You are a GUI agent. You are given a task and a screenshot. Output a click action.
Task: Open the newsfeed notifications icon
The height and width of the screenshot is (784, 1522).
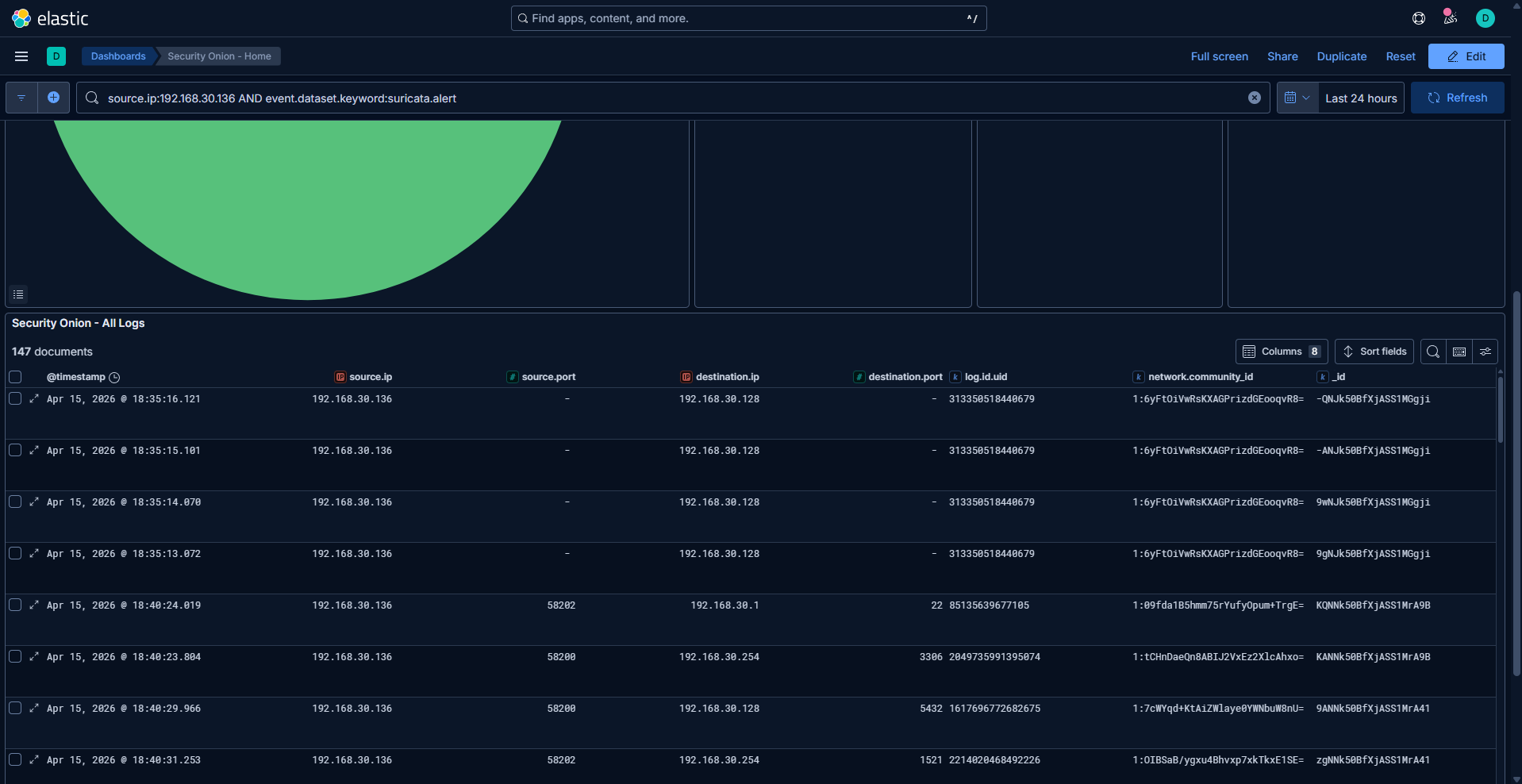coord(1451,17)
